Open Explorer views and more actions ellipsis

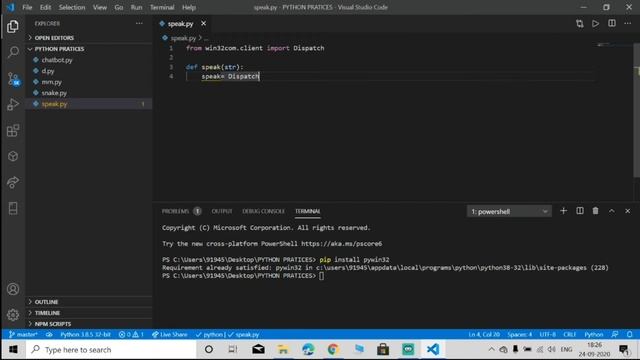click(139, 24)
